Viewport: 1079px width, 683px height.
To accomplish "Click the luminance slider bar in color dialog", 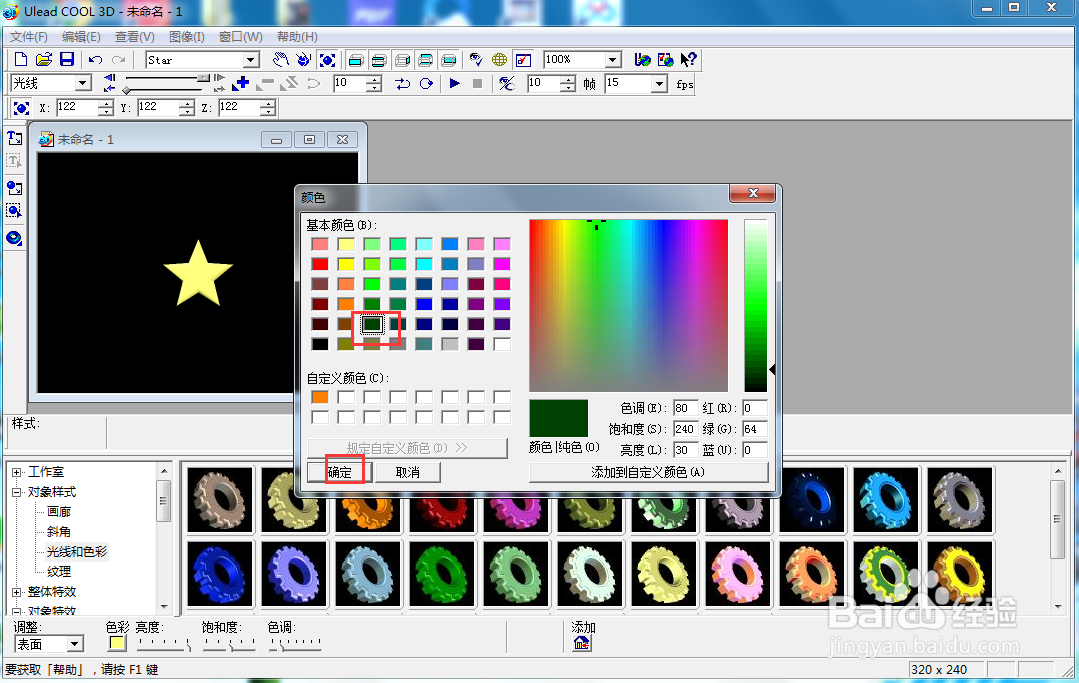I will click(x=755, y=305).
